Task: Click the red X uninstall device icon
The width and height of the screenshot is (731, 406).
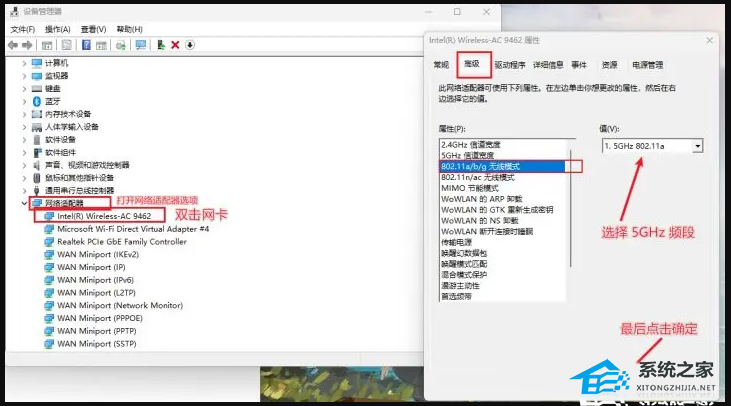Action: pyautogui.click(x=175, y=45)
